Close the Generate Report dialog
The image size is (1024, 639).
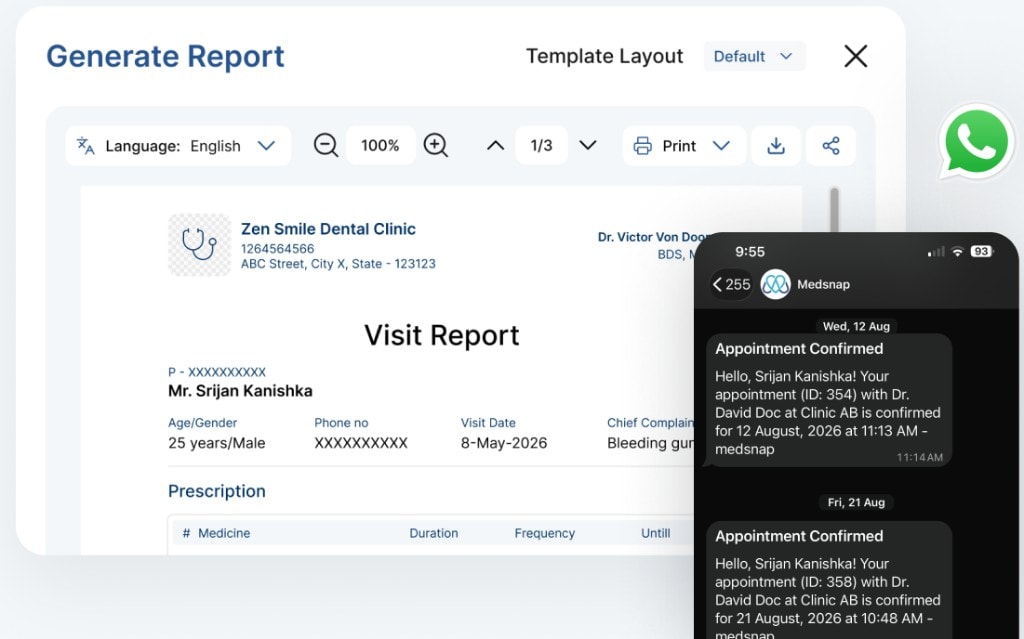856,56
